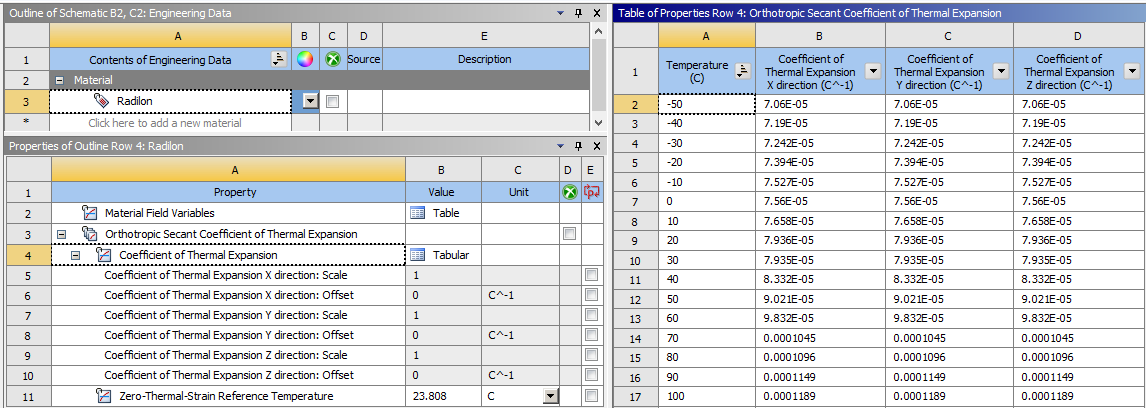This screenshot has width=1146, height=408.
Task: Click the Material Field Variables property icon
Action: coord(90,214)
